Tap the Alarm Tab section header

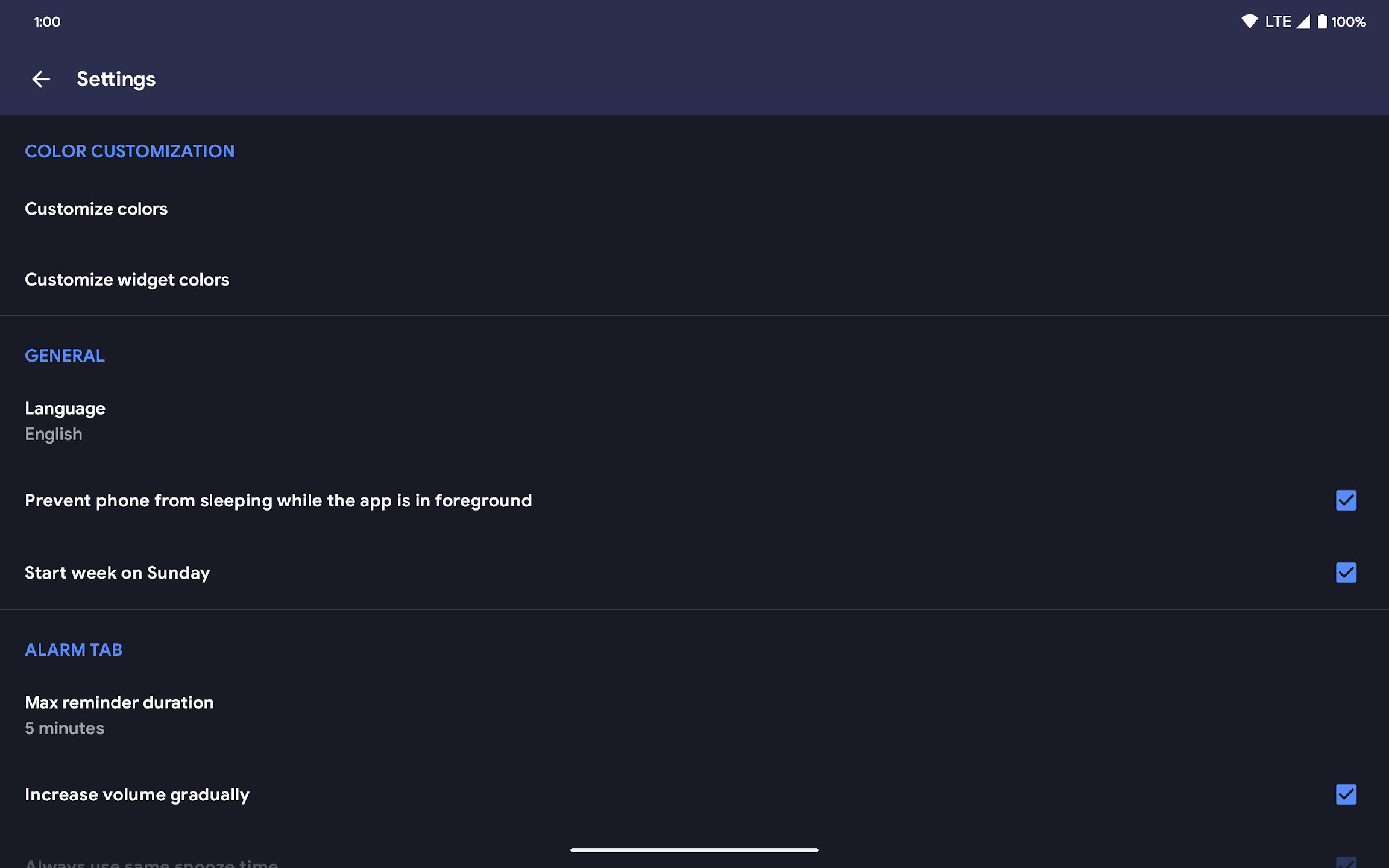click(74, 650)
